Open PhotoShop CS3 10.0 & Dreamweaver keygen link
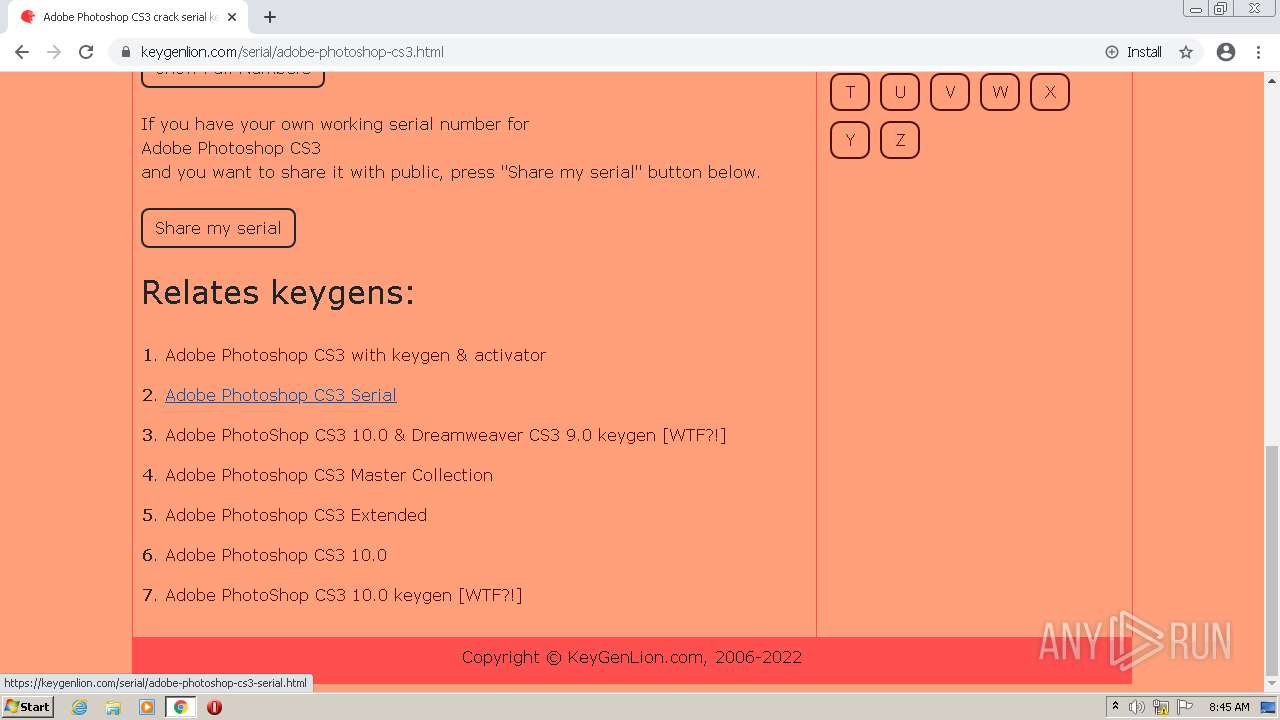This screenshot has height=720, width=1280. click(445, 435)
